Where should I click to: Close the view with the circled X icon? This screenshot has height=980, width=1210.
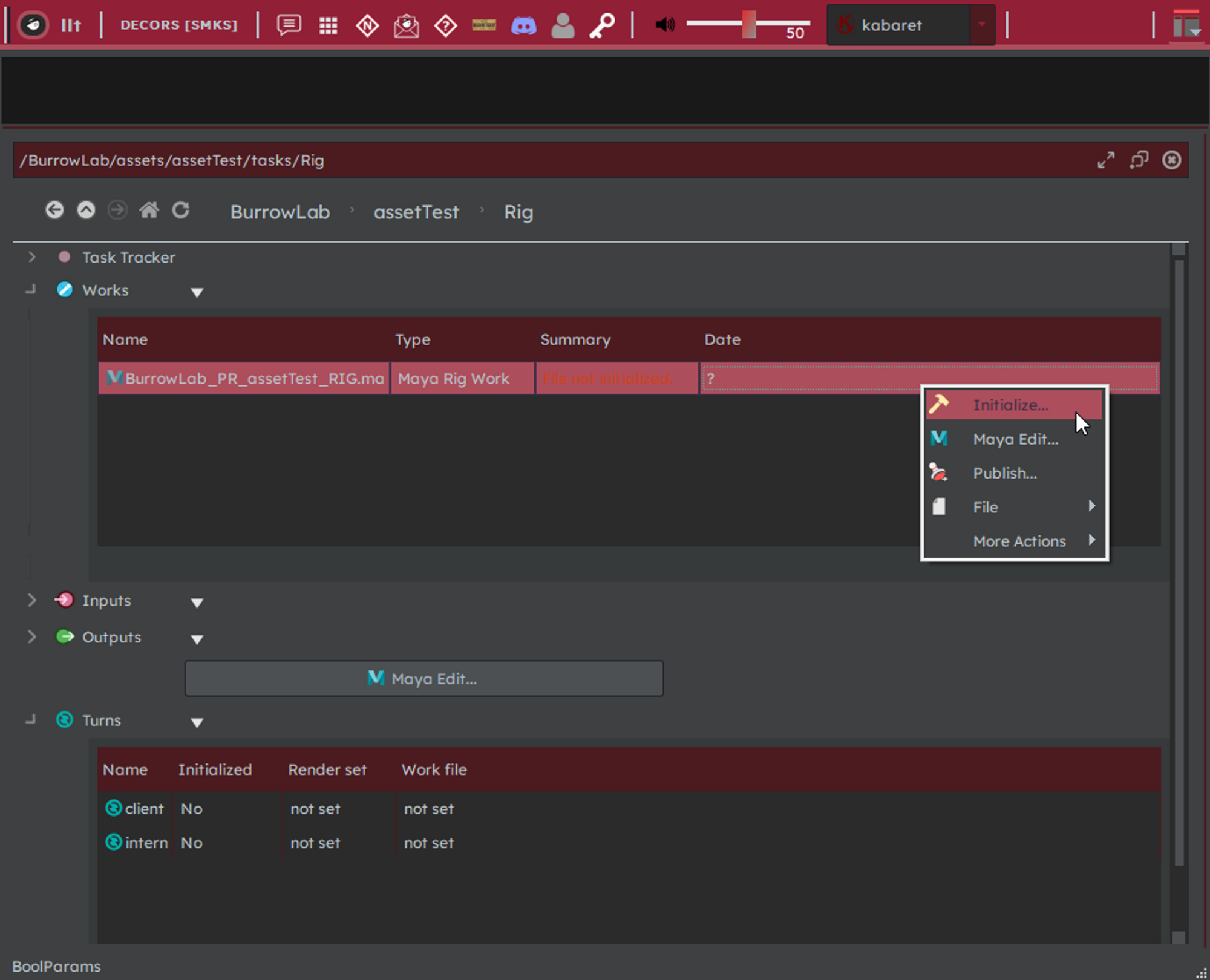click(x=1171, y=160)
